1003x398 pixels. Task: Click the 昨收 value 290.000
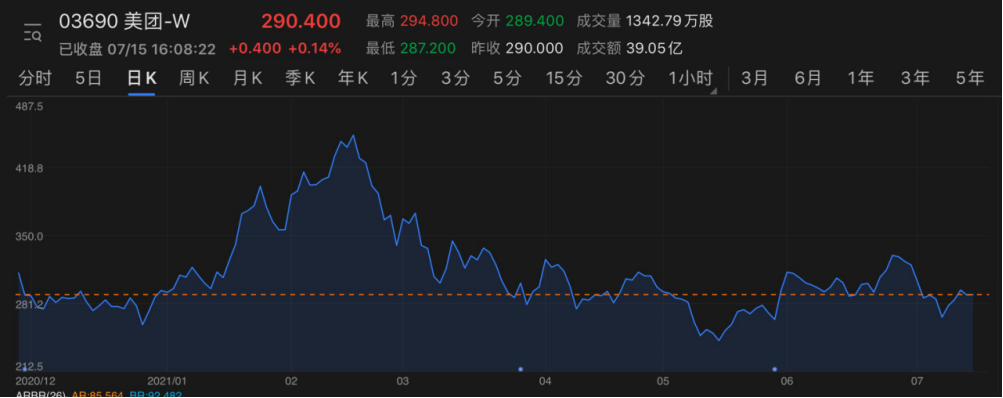535,49
